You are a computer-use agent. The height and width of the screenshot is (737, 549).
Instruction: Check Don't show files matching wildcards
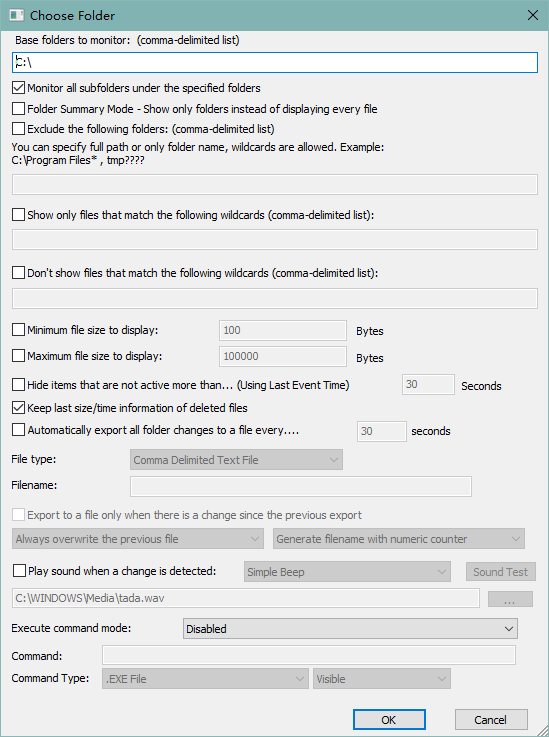[18, 273]
